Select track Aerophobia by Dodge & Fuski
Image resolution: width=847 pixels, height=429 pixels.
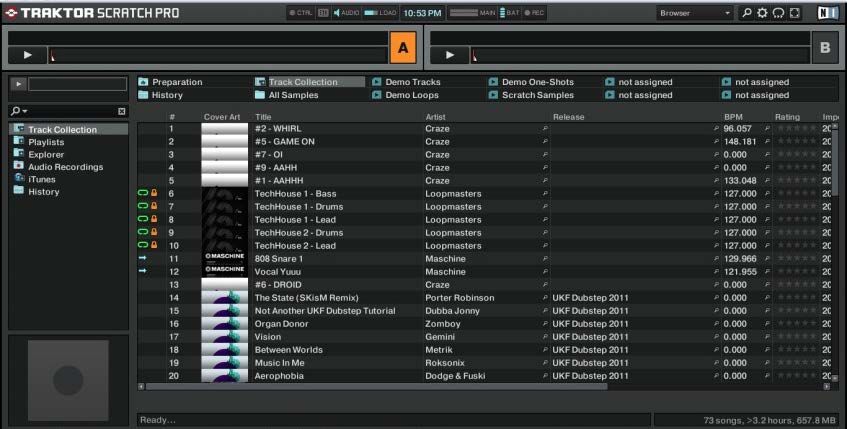click(x=279, y=376)
